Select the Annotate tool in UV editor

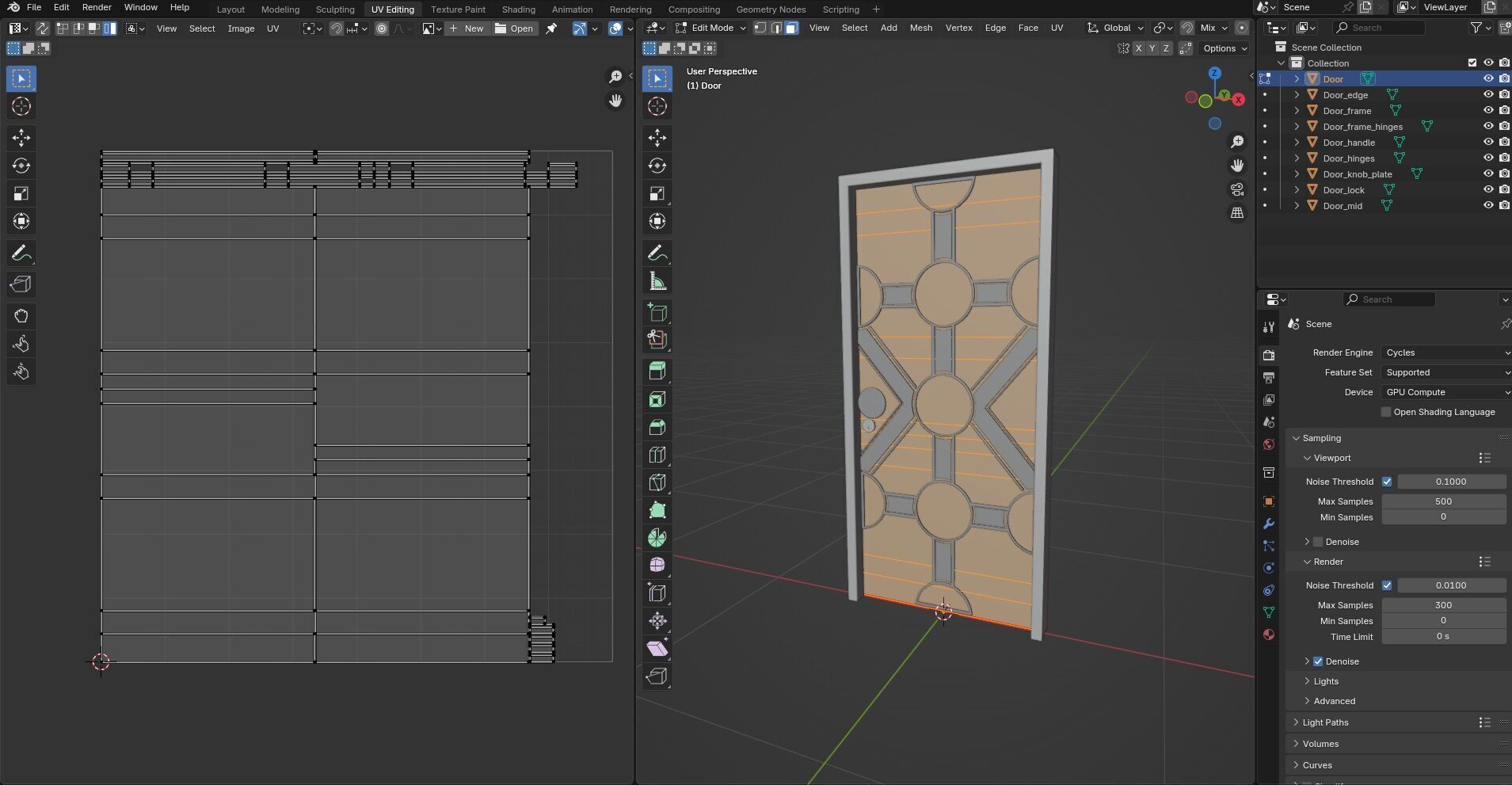pos(21,253)
